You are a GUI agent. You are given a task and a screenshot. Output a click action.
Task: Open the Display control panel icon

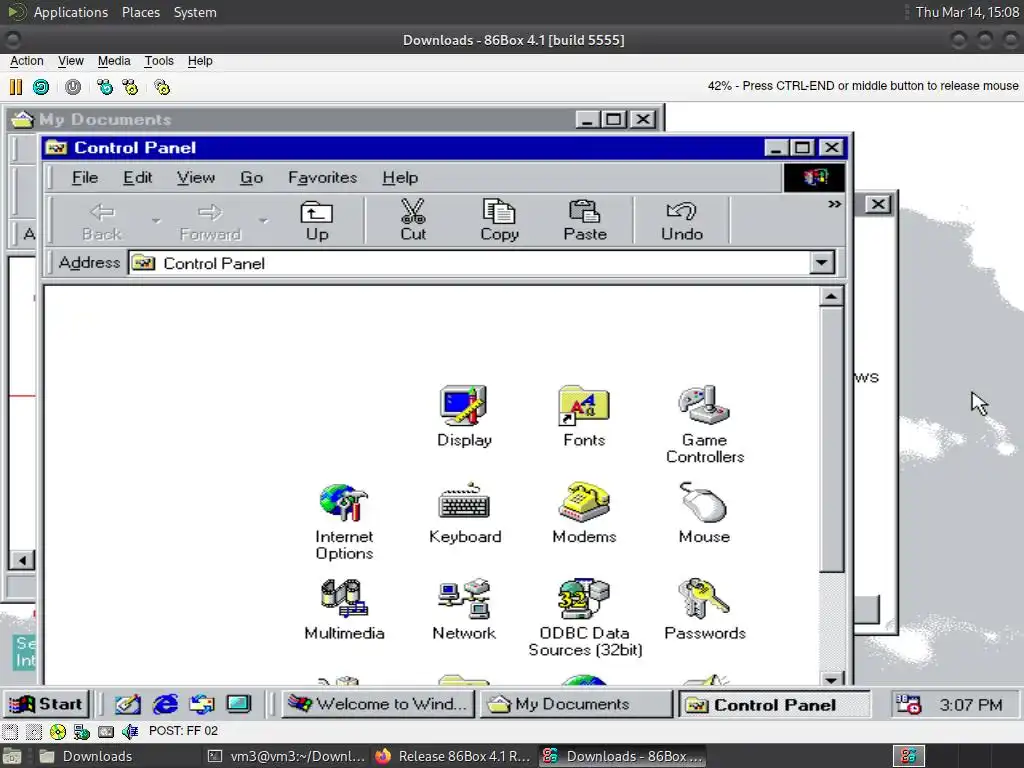(464, 417)
